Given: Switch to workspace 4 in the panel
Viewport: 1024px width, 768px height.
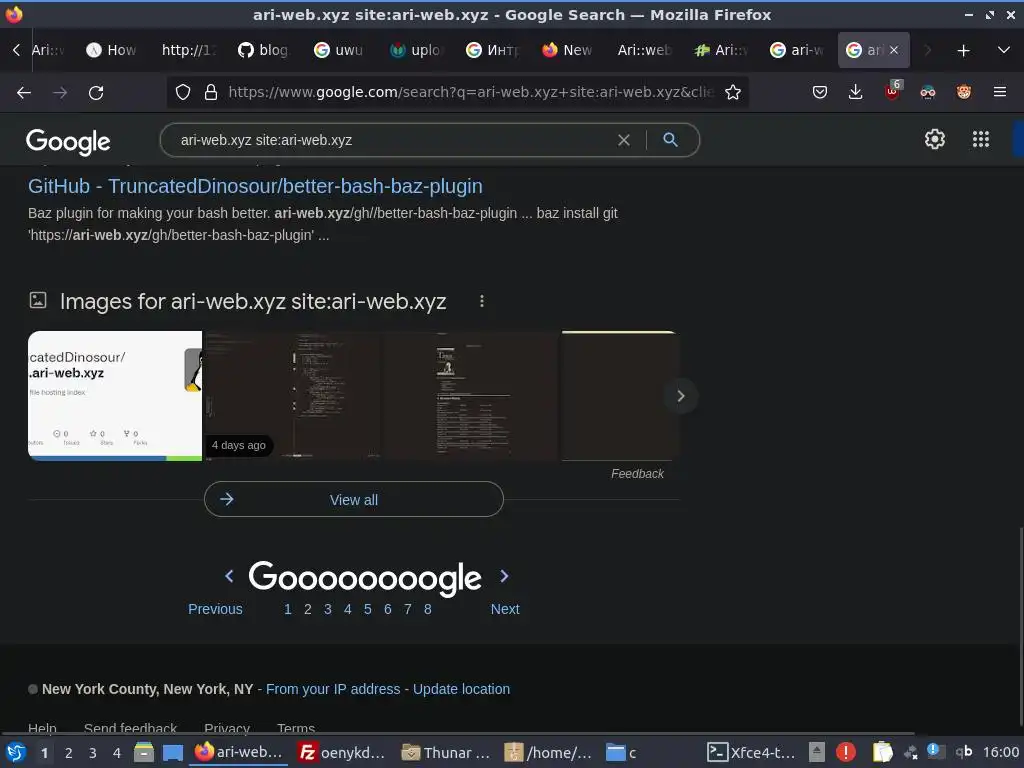Looking at the screenshot, I should (x=117, y=753).
